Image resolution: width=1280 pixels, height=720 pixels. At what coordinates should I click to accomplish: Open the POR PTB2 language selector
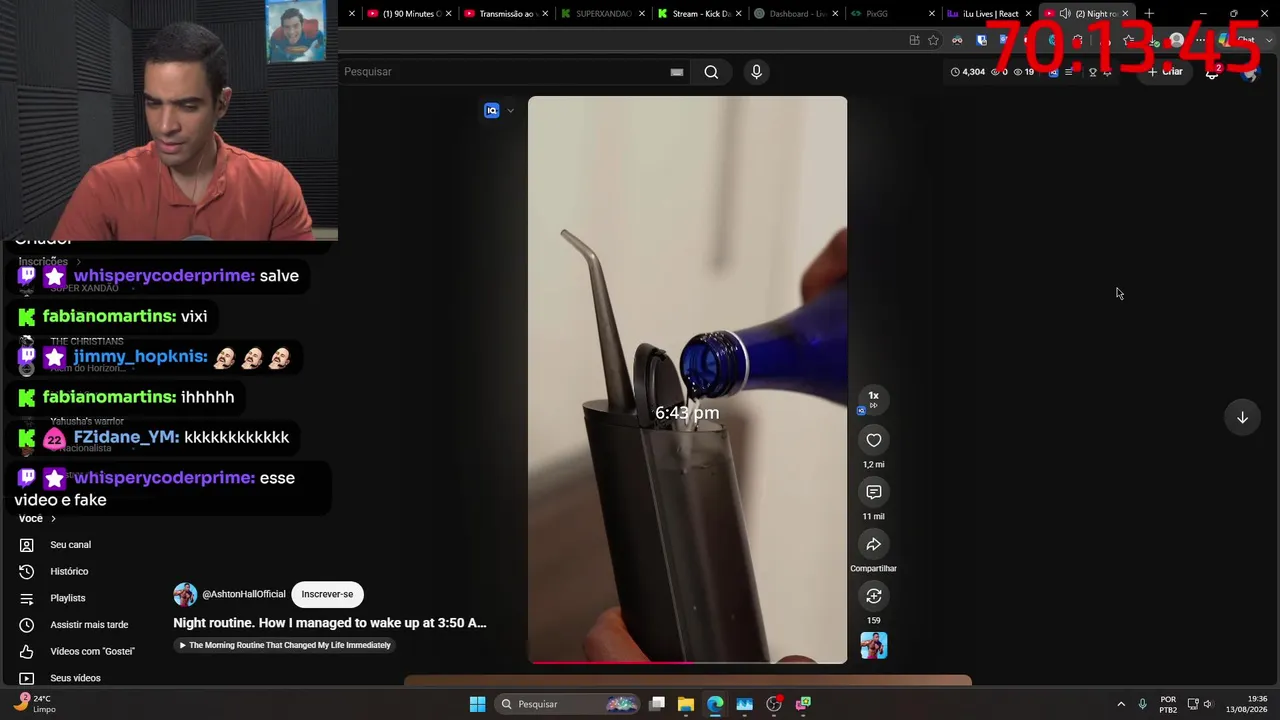click(x=1168, y=704)
